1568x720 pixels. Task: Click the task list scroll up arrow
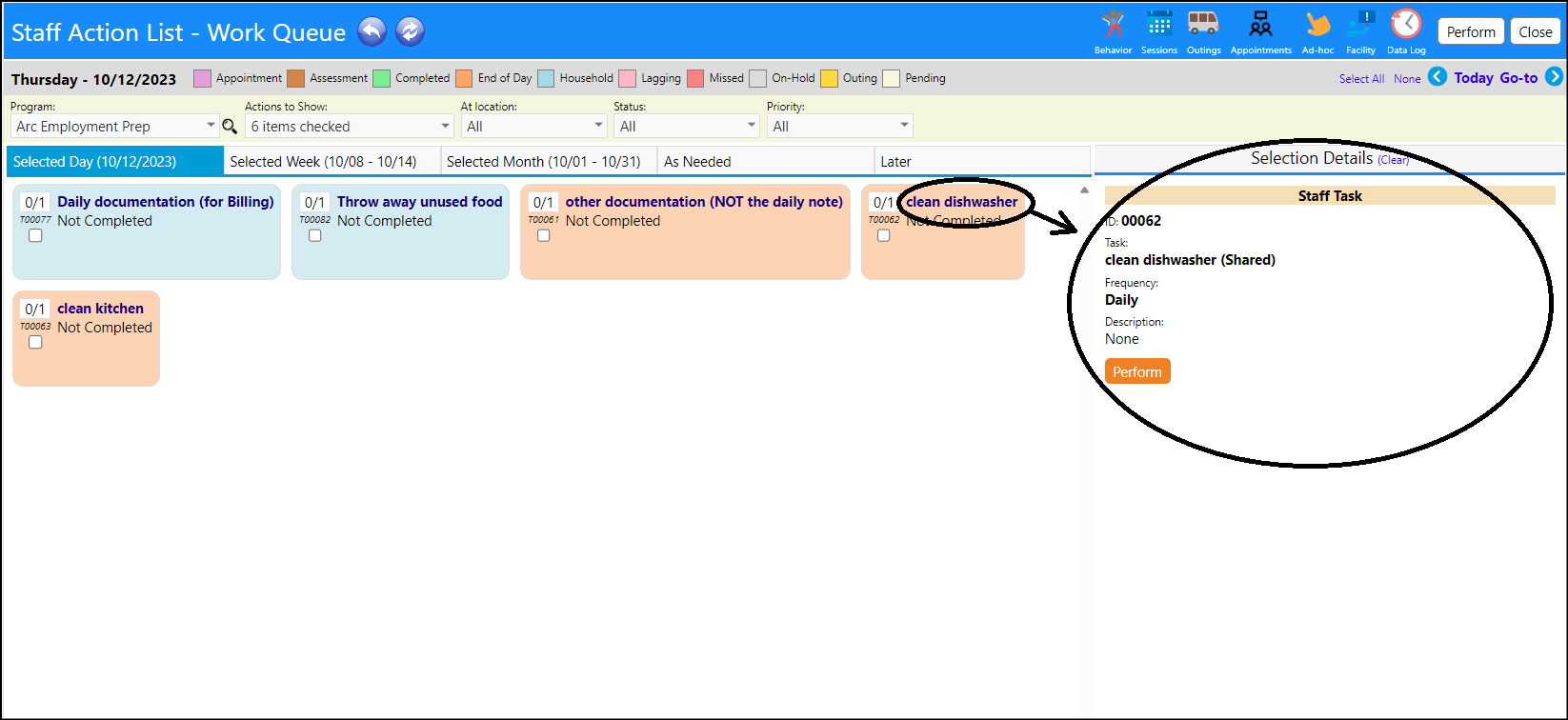[x=1083, y=190]
